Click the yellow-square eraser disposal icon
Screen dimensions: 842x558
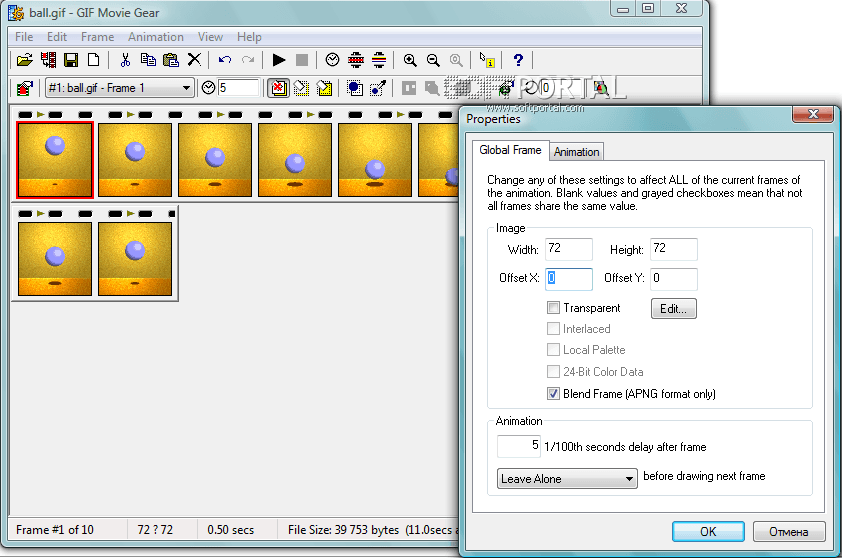[324, 88]
